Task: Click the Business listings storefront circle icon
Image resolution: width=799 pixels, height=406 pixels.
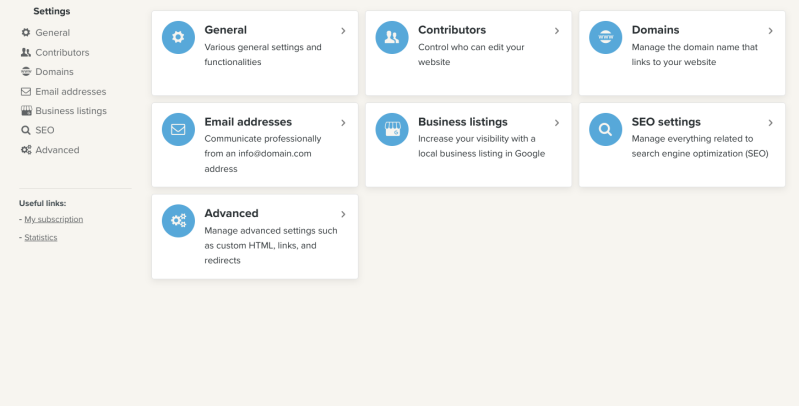Action: tap(392, 129)
